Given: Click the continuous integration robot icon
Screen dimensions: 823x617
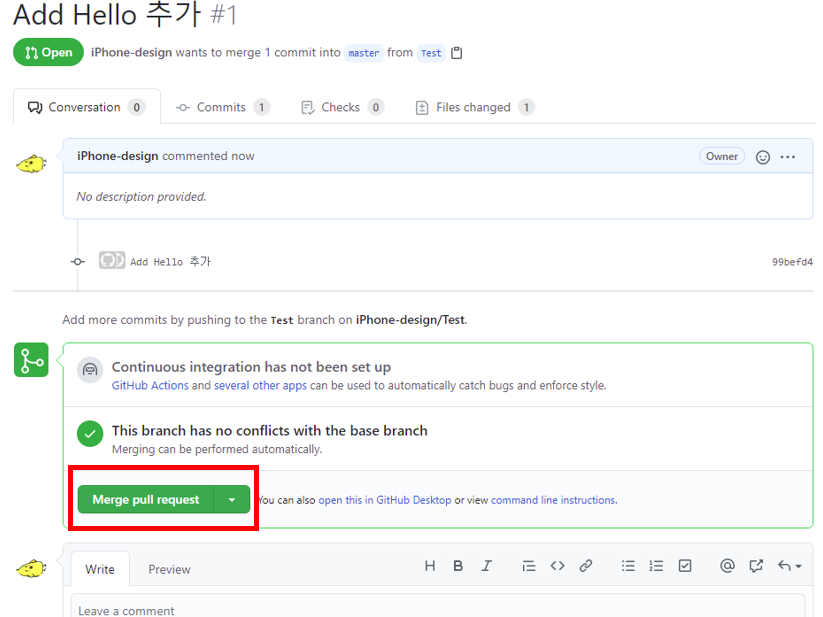Looking at the screenshot, I should pos(90,369).
